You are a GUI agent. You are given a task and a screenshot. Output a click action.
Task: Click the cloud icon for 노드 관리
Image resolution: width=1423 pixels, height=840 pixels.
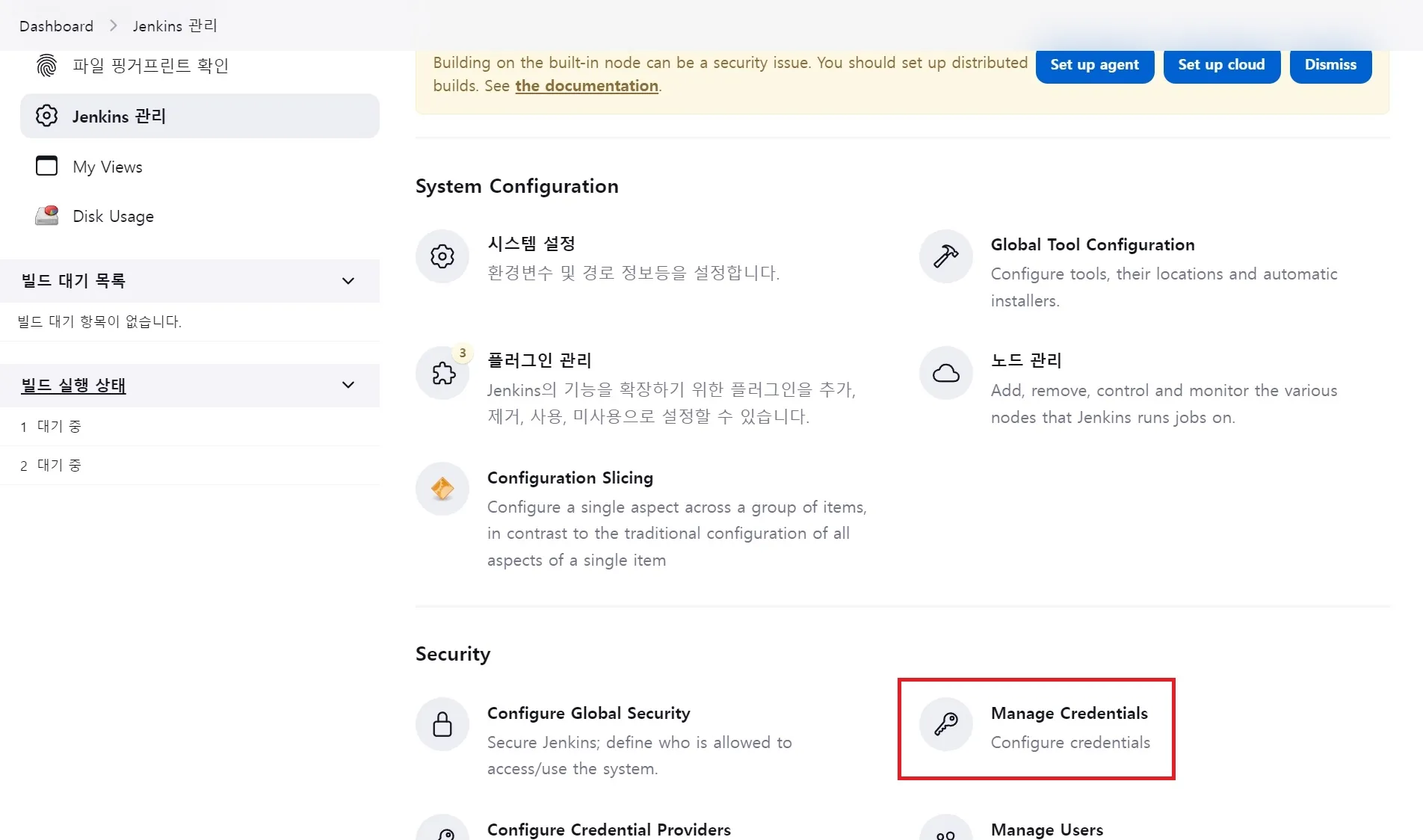(945, 373)
